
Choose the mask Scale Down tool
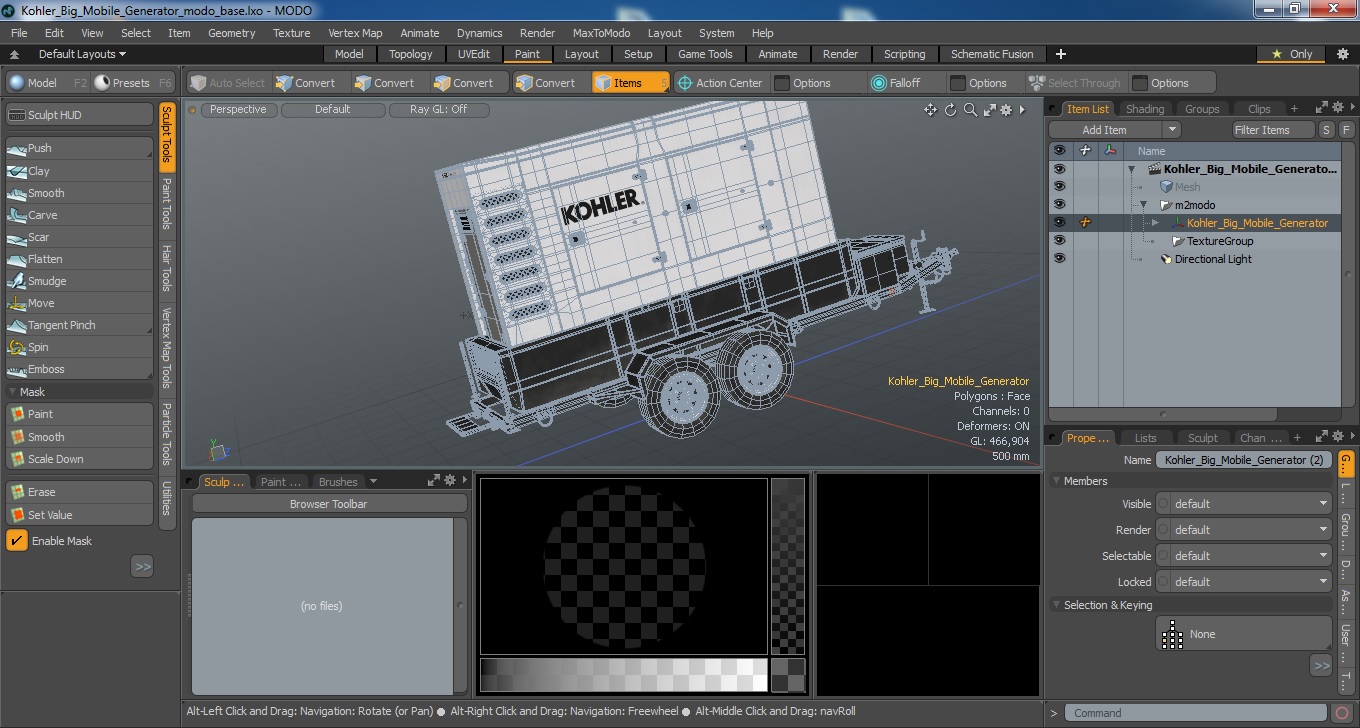(79, 459)
